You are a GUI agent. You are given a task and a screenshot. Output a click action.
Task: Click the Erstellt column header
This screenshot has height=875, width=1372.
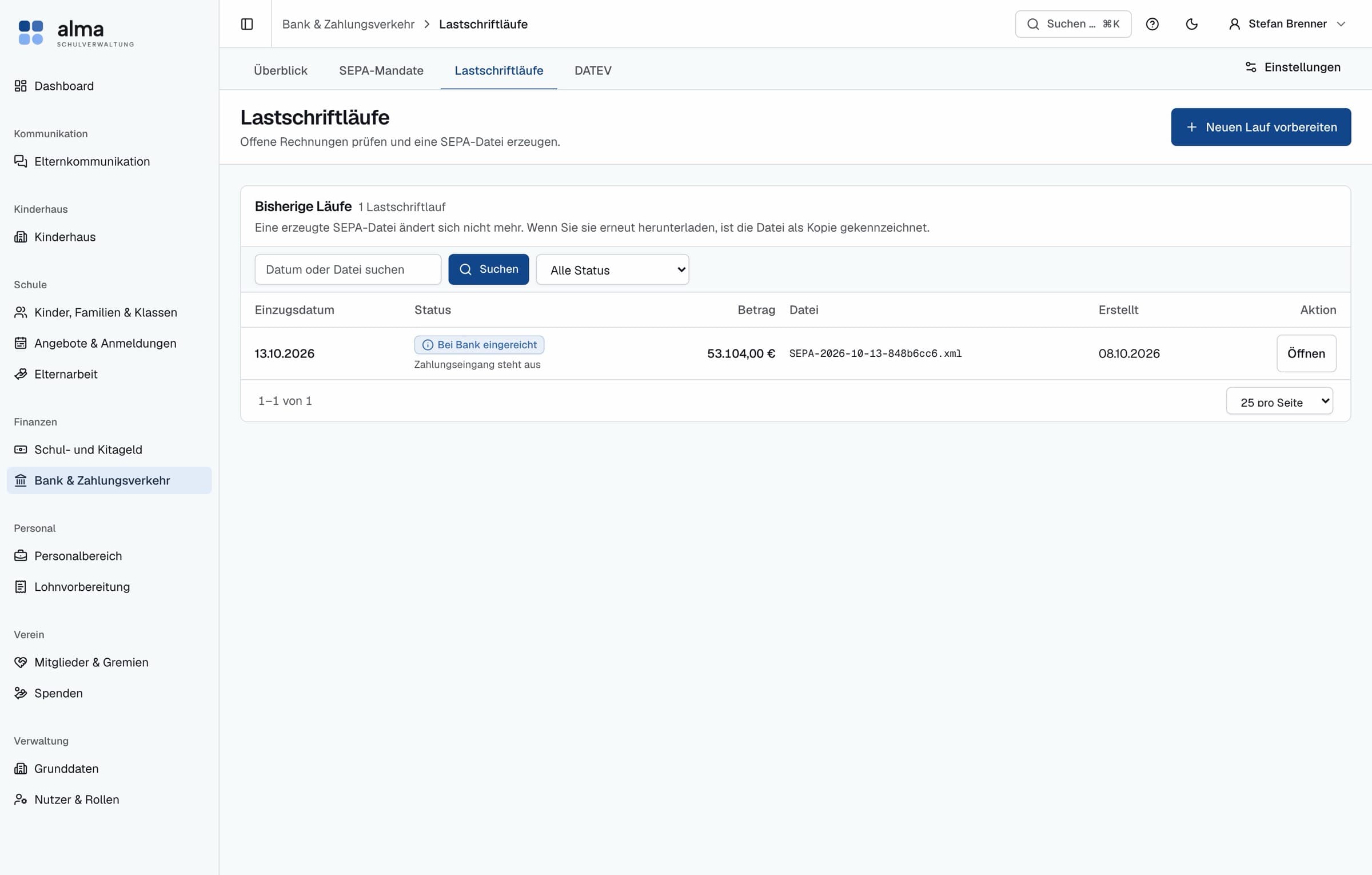(x=1118, y=310)
